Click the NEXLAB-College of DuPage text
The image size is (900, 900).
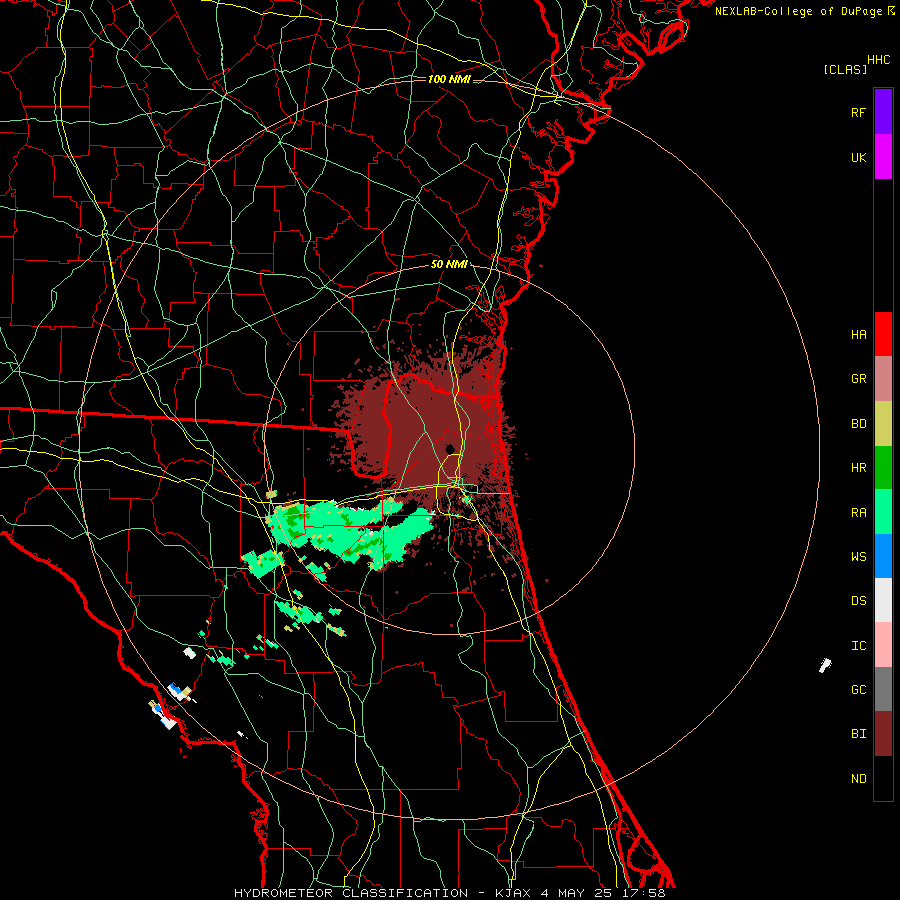pyautogui.click(x=798, y=11)
